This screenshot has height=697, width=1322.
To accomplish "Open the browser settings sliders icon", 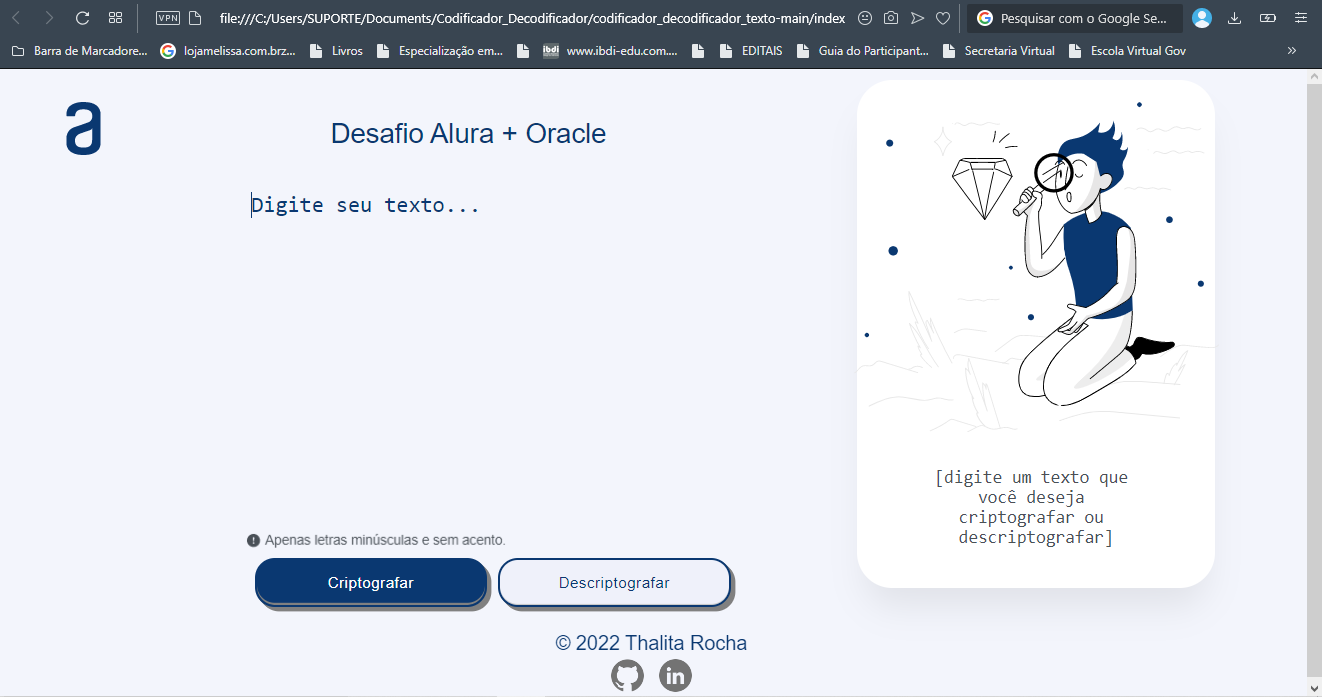I will click(x=1300, y=17).
